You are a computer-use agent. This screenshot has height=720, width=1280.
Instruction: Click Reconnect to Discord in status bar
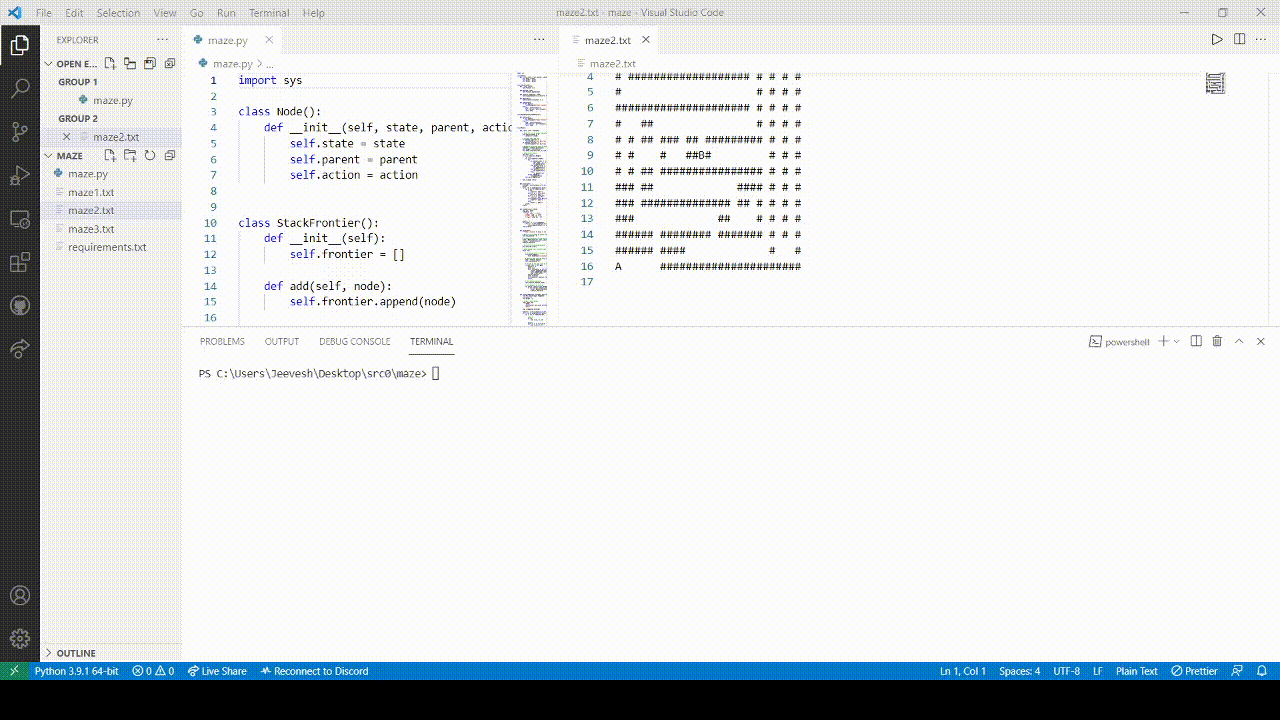tap(314, 671)
